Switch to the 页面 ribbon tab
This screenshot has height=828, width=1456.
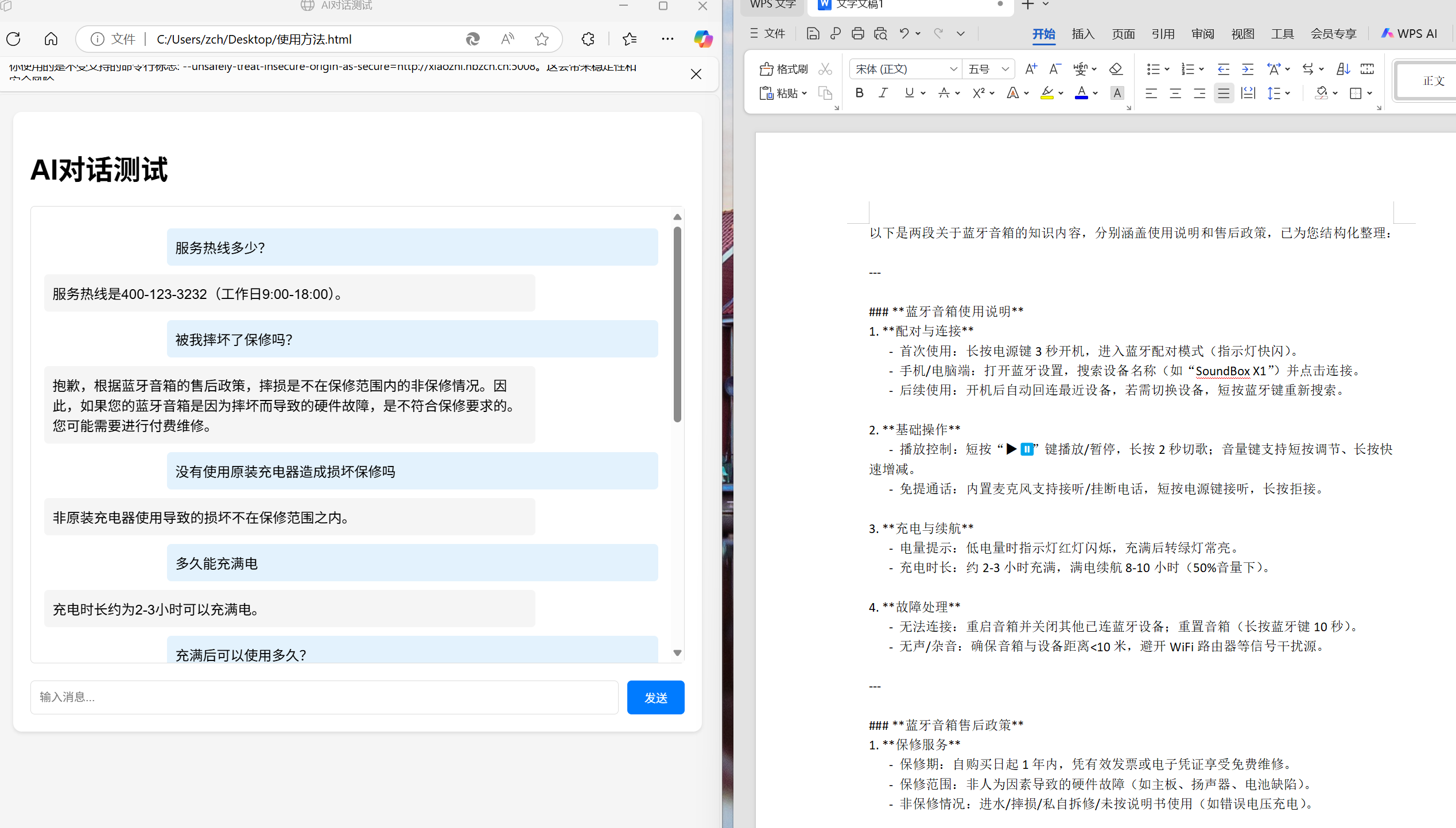[1123, 34]
